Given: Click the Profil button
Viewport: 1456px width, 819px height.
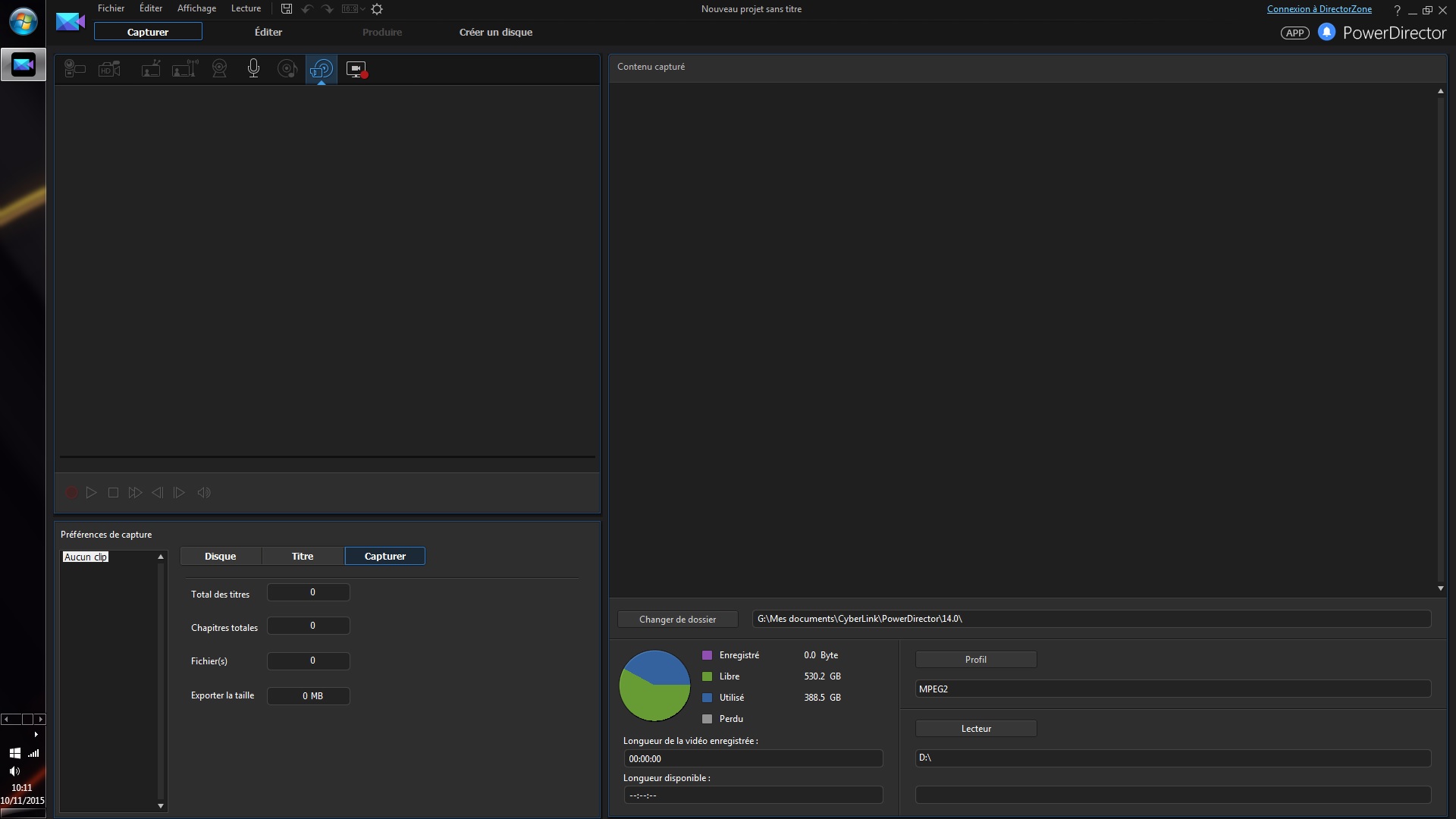Looking at the screenshot, I should 975,660.
